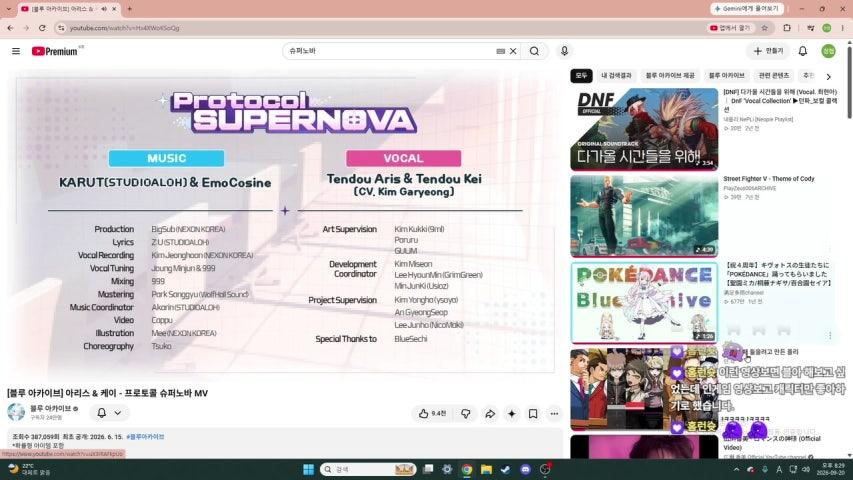Open 블루 아카이브 channel avatar
This screenshot has height=480, width=853.
16,412
